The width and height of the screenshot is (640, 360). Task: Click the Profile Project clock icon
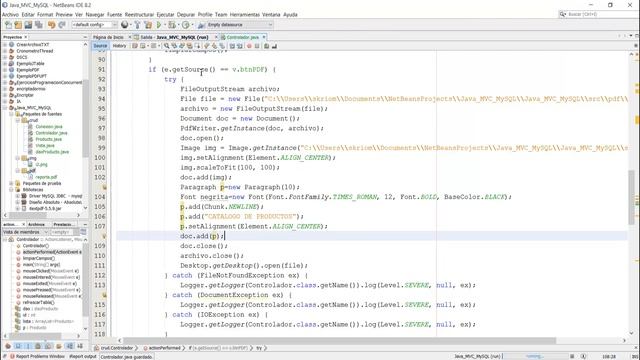click(x=186, y=25)
